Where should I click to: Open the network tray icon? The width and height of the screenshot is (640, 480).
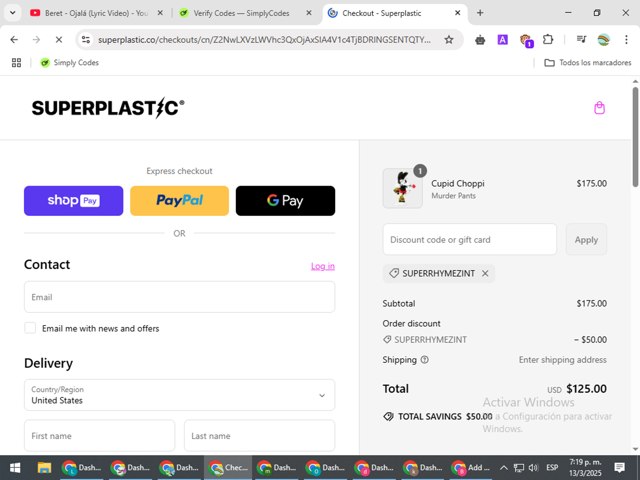click(518, 468)
